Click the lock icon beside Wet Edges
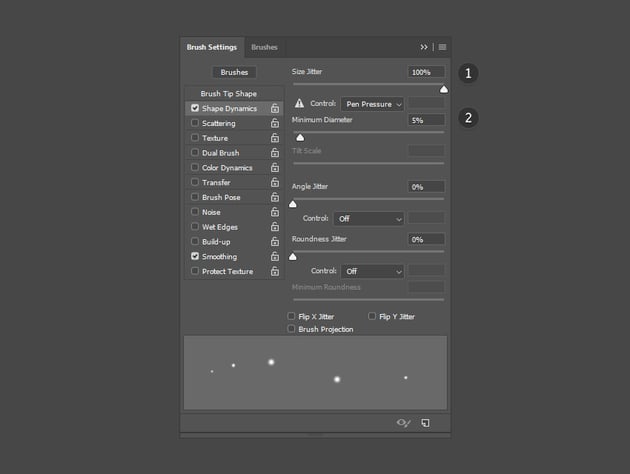This screenshot has width=630, height=474. pos(275,227)
